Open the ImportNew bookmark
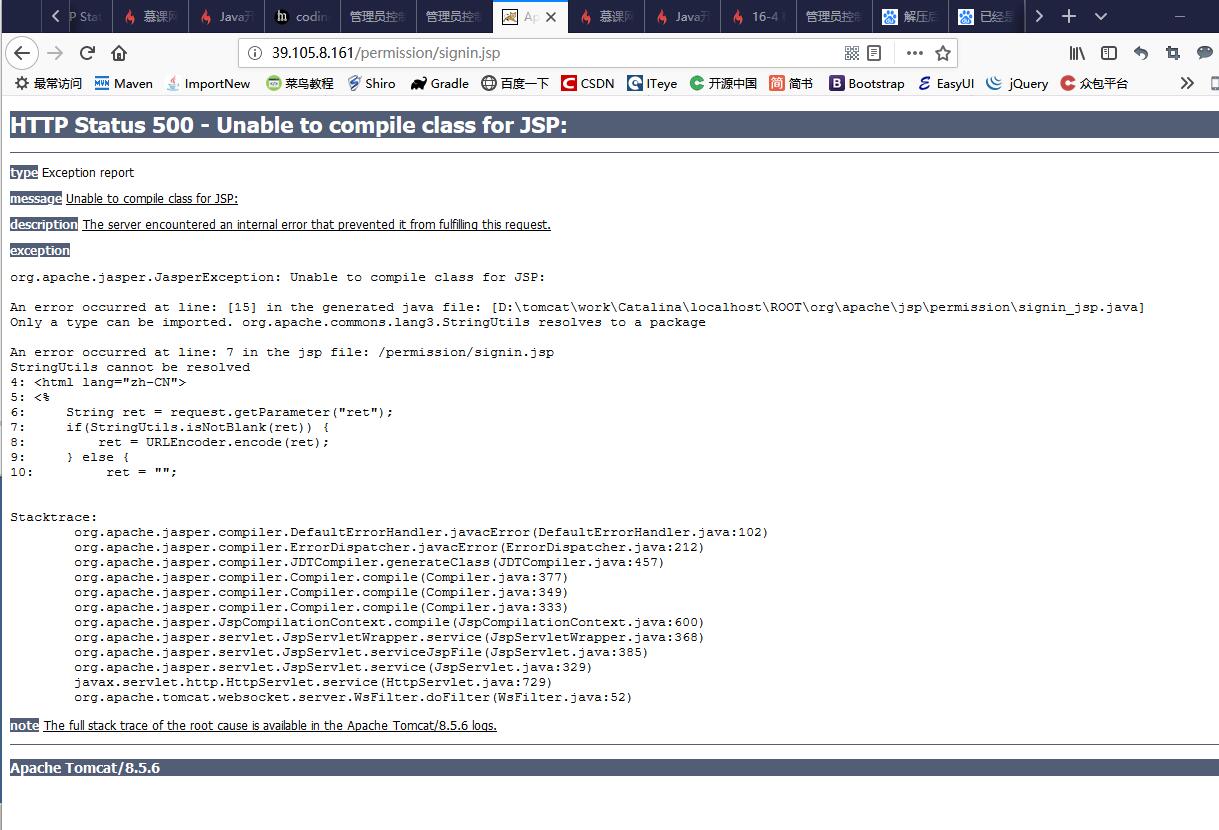 [208, 83]
